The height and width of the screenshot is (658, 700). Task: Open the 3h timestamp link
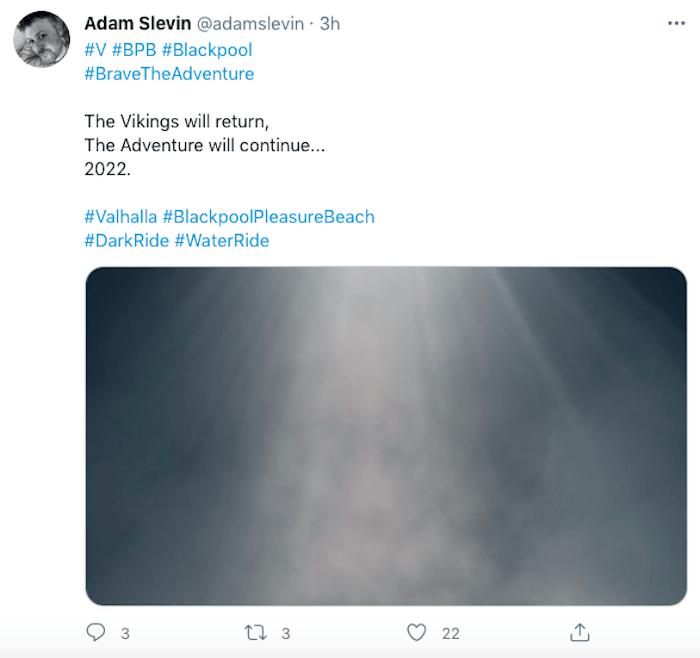point(330,23)
